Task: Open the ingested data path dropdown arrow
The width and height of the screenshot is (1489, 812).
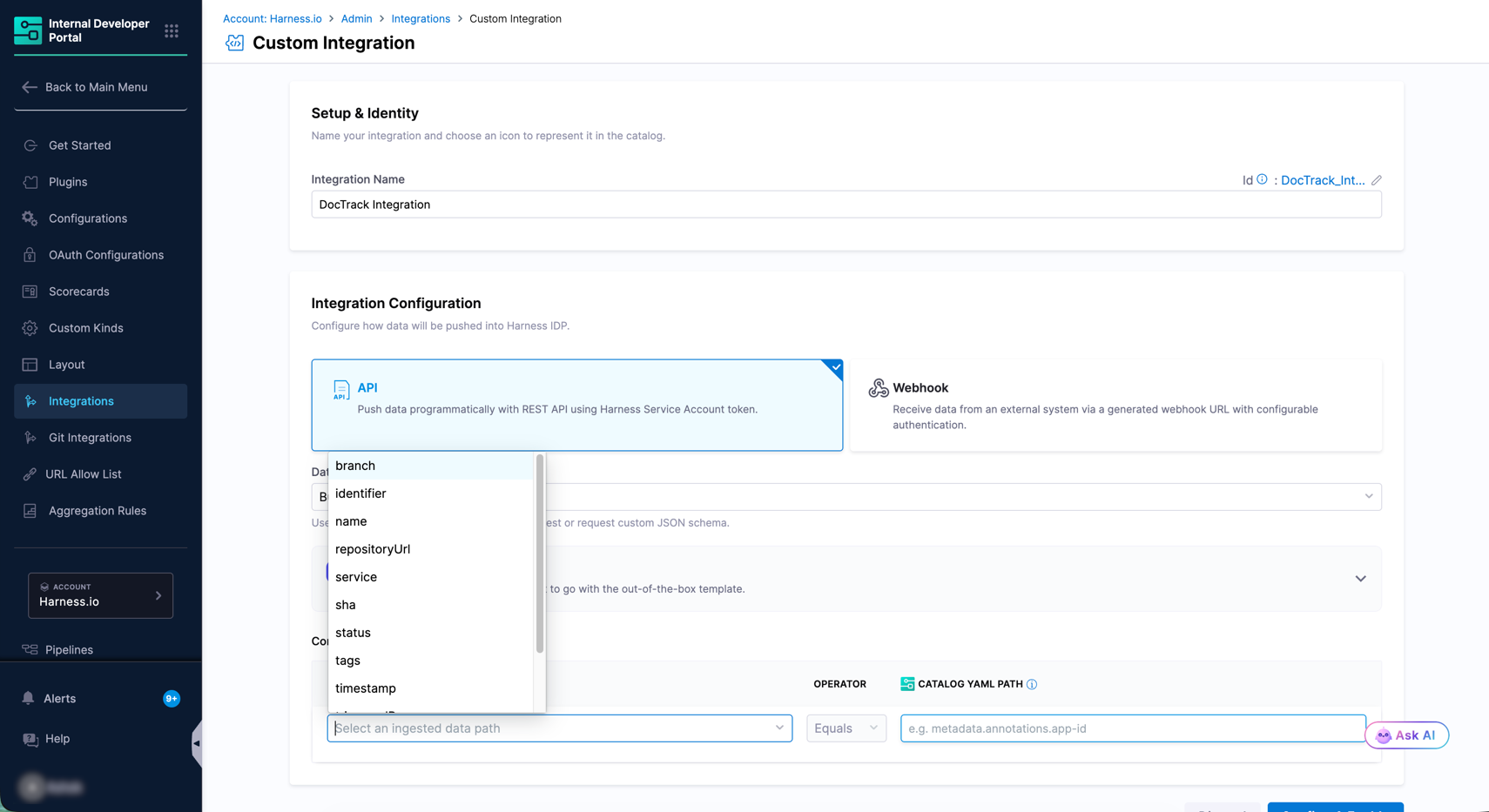Action: pyautogui.click(x=779, y=728)
